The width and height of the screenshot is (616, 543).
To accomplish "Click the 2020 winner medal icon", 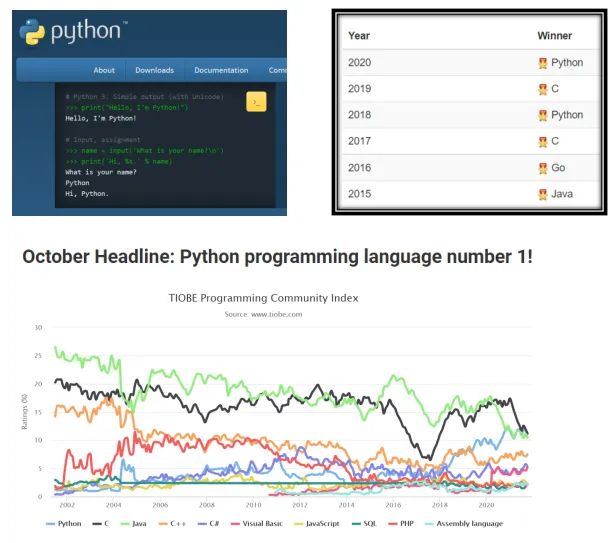I will pyautogui.click(x=543, y=63).
